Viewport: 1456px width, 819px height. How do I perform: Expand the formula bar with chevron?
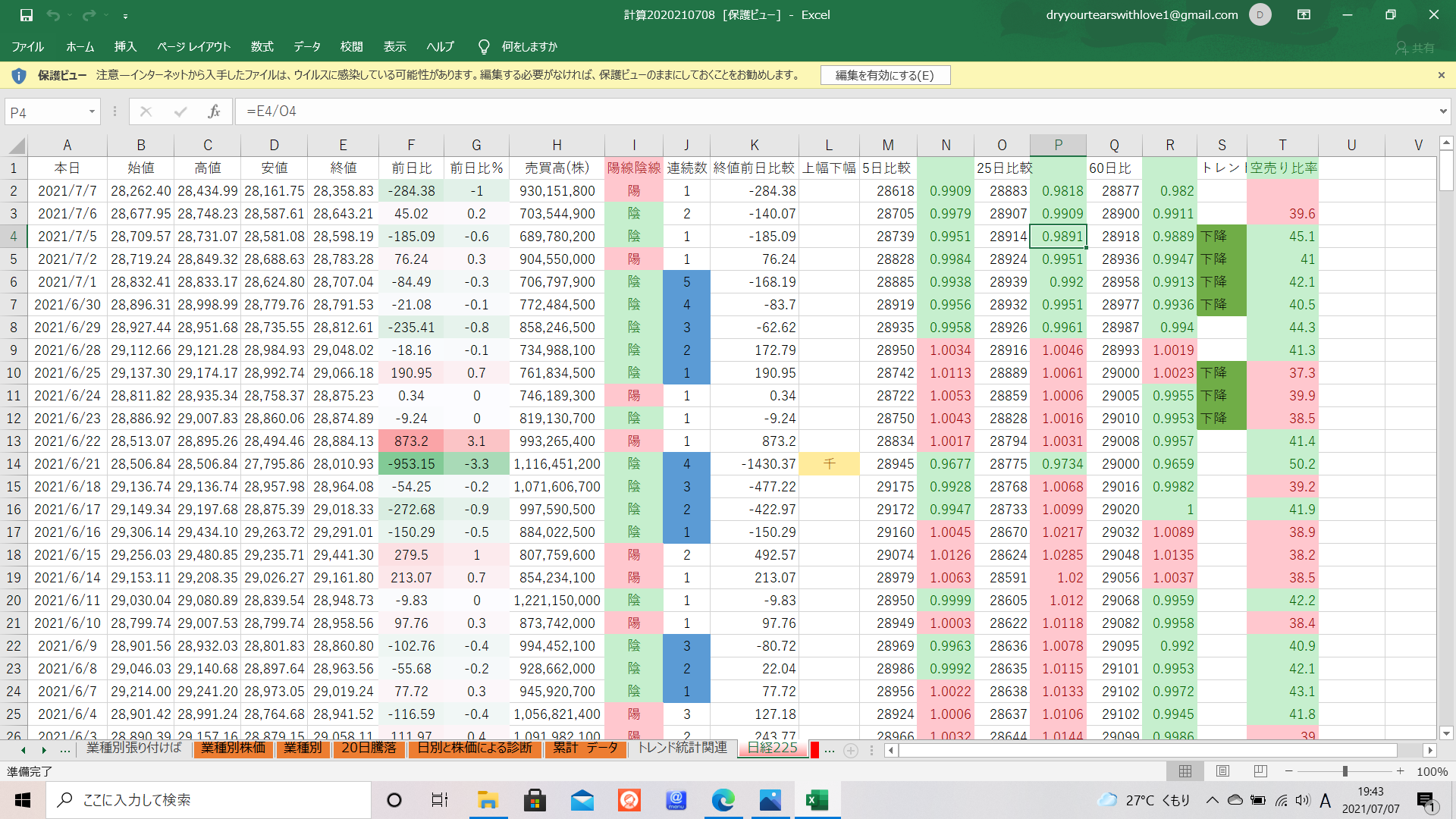tap(1442, 111)
